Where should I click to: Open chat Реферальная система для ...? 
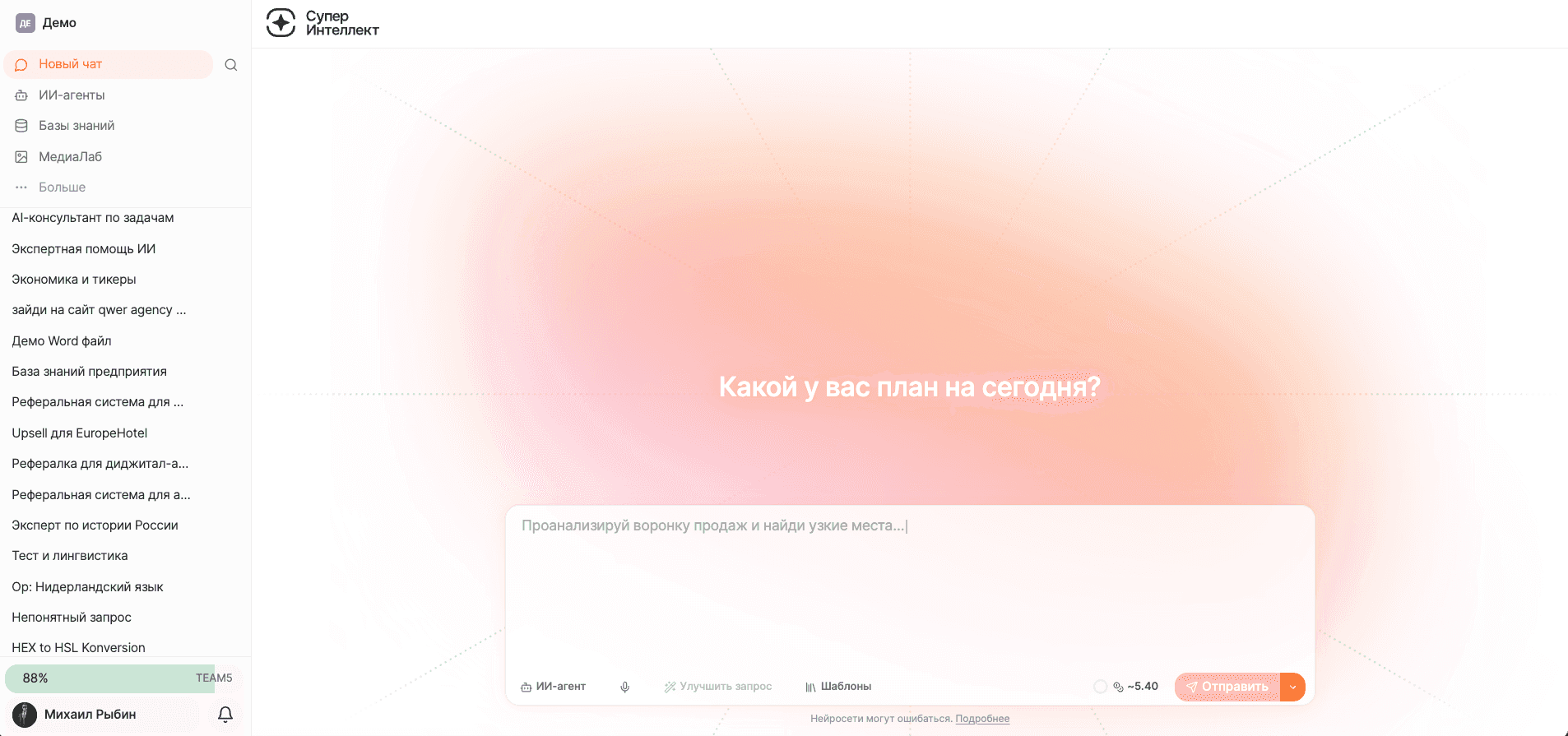(x=97, y=402)
